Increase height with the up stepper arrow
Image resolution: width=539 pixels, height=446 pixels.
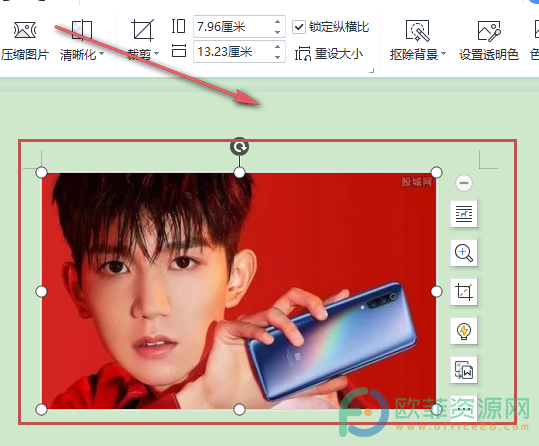[x=277, y=22]
